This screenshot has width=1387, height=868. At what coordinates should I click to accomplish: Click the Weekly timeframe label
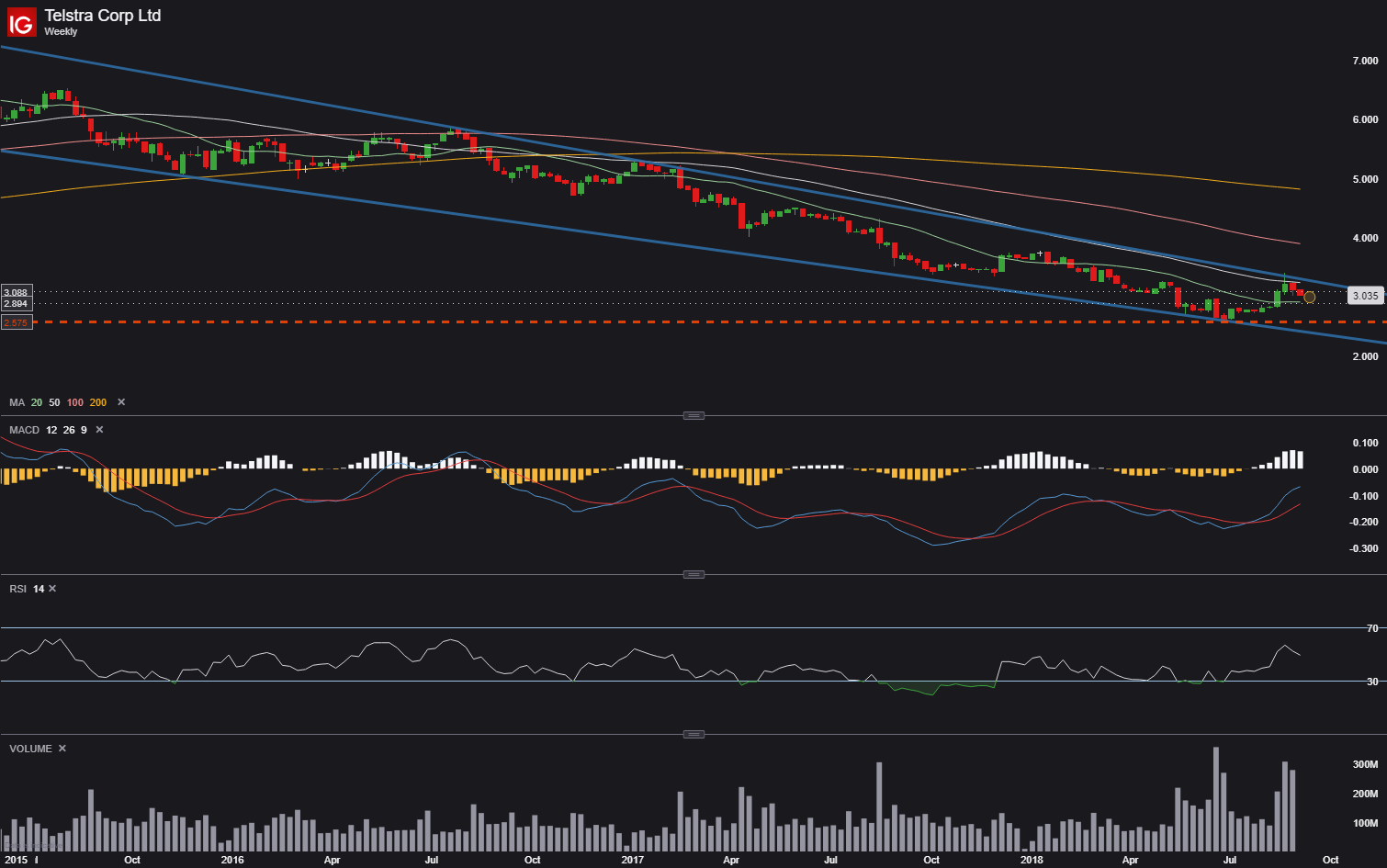tap(61, 31)
